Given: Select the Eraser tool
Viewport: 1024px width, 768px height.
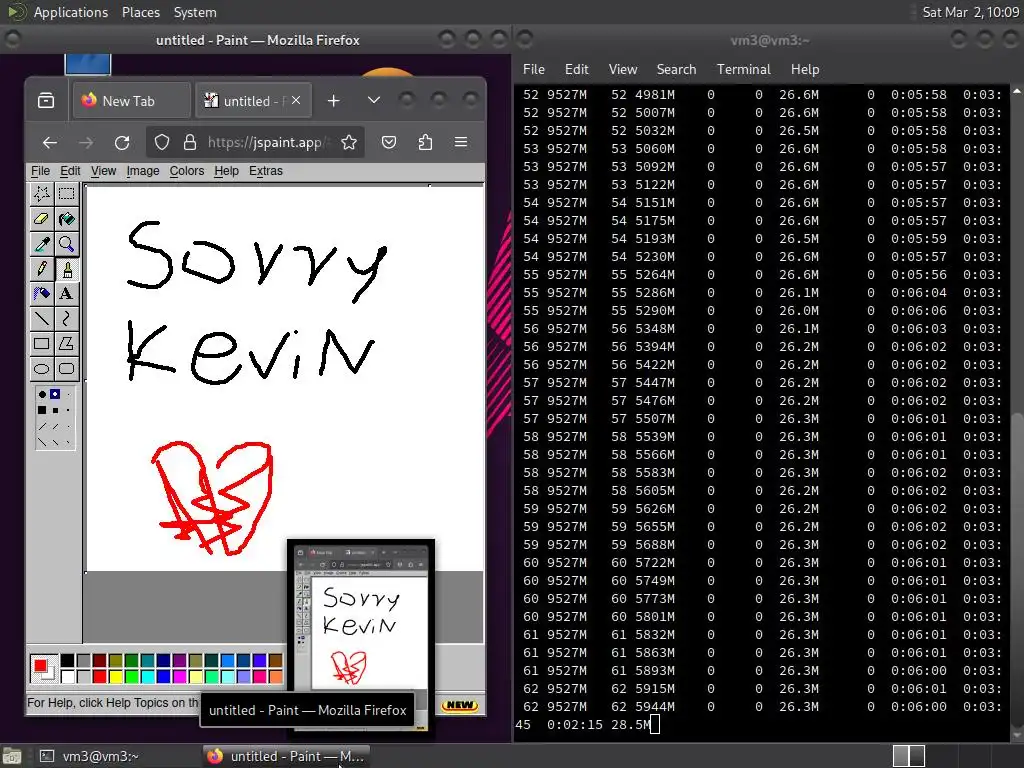Looking at the screenshot, I should (x=42, y=219).
